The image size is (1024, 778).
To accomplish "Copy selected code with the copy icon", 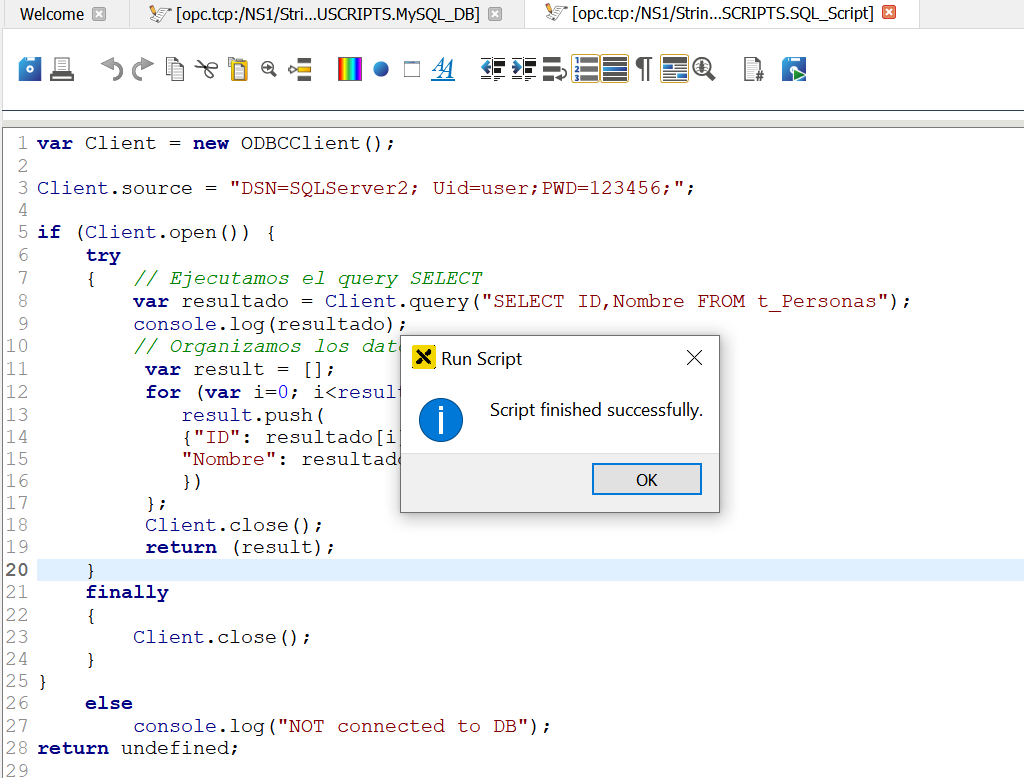I will coord(174,69).
